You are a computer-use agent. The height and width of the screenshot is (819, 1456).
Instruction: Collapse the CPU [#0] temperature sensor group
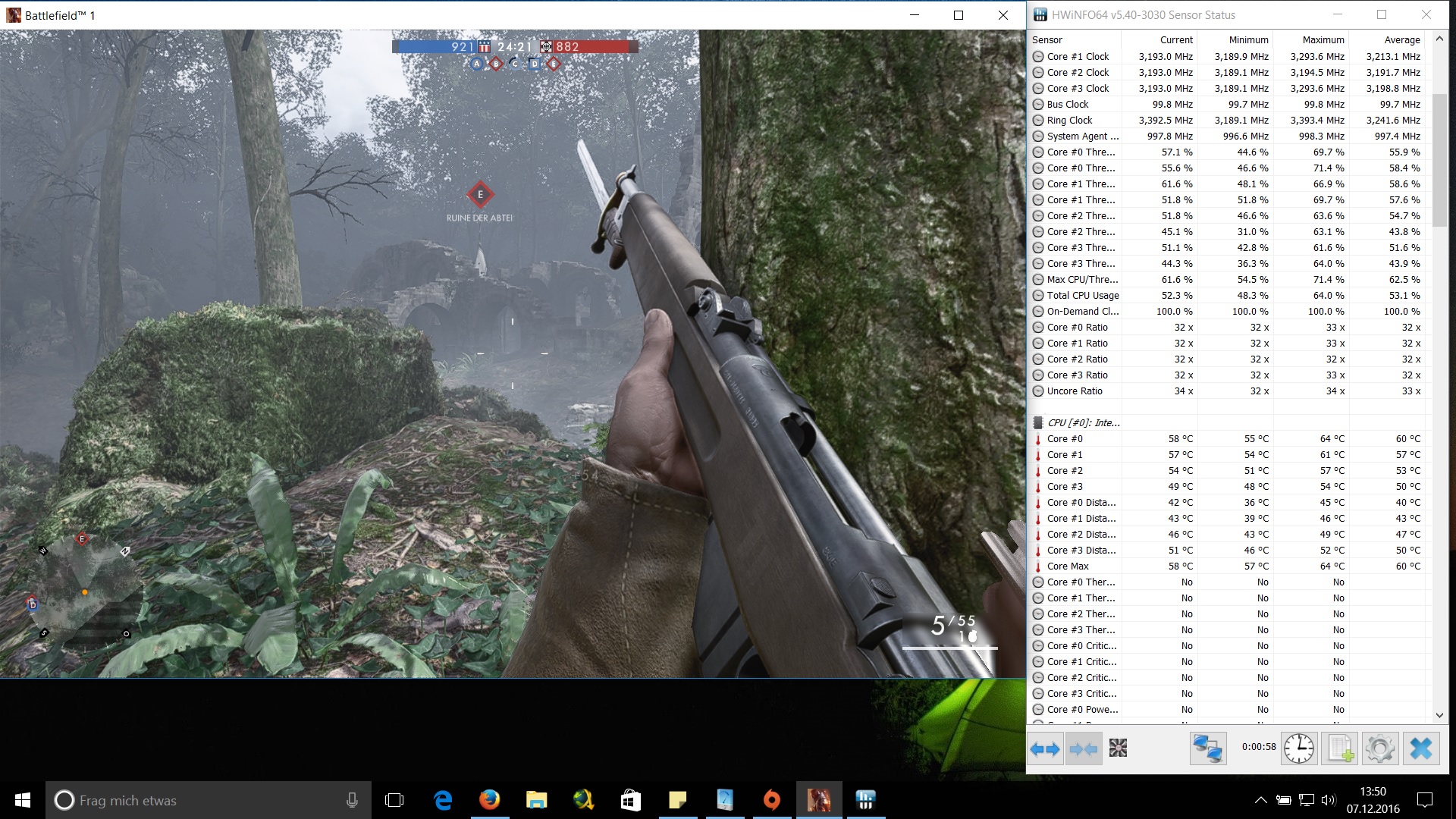click(x=1084, y=422)
